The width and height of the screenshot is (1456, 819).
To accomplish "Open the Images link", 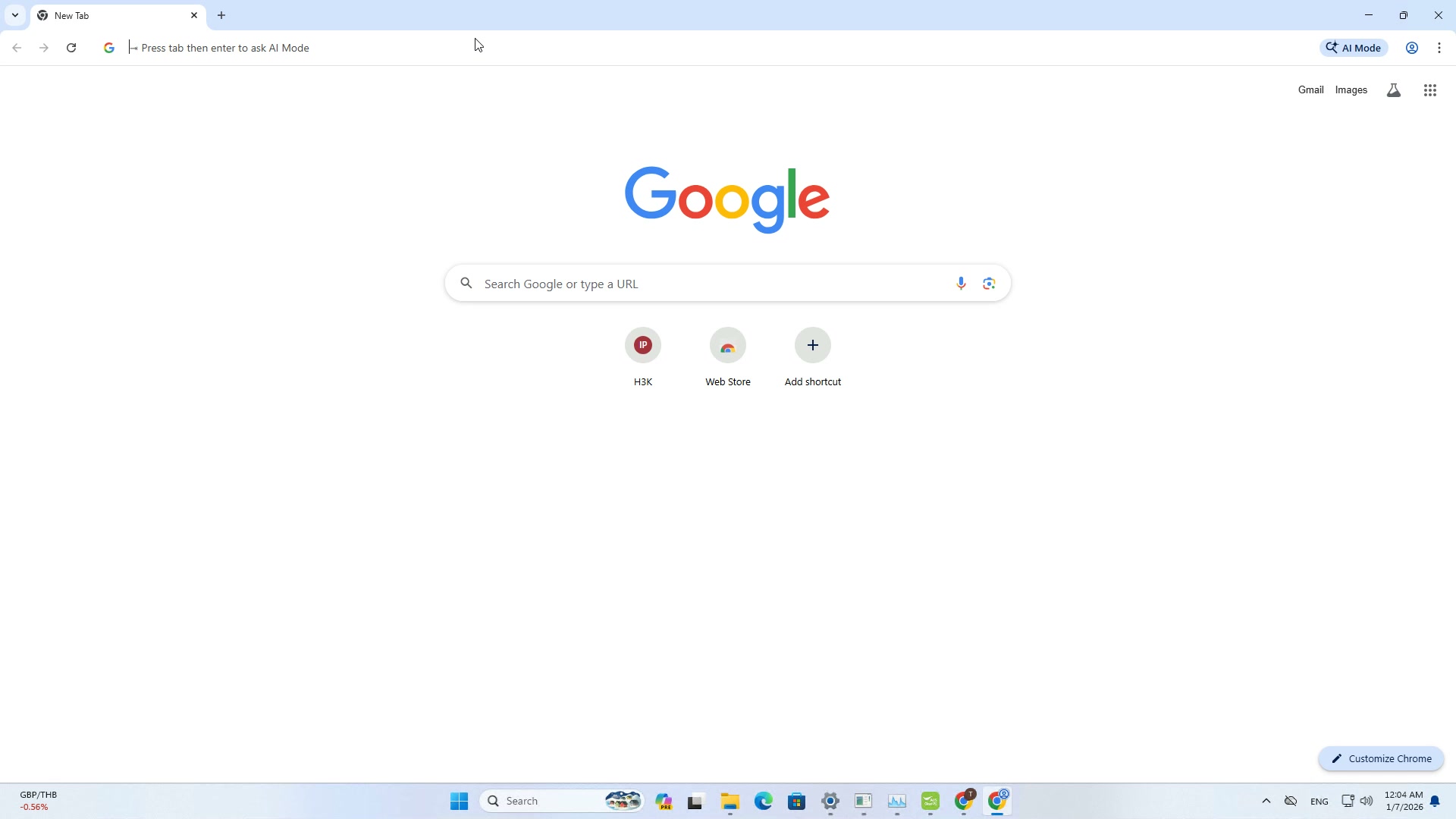I will click(x=1351, y=90).
